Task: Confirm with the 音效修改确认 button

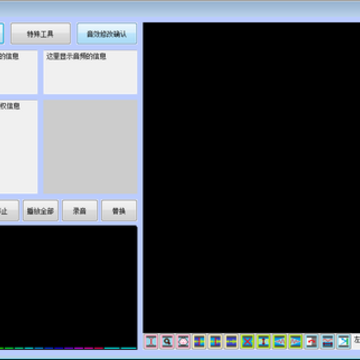Action: tap(107, 34)
